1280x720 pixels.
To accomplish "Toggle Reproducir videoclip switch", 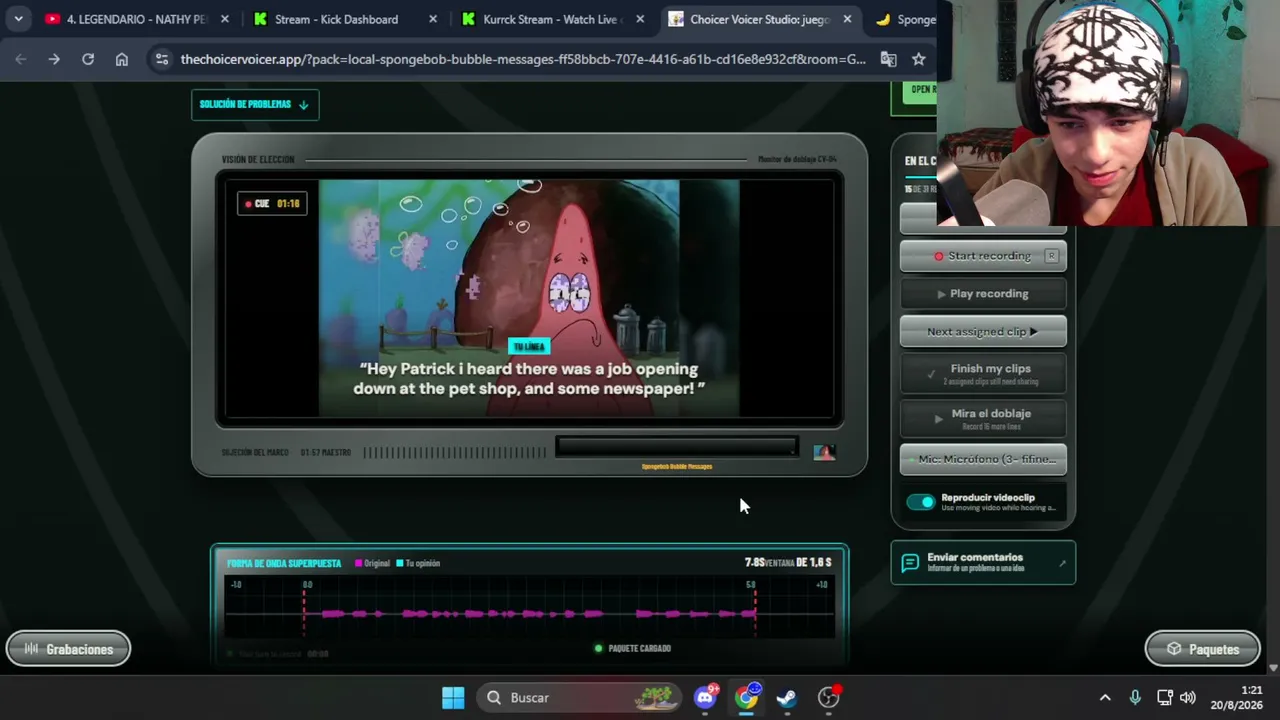I will pyautogui.click(x=921, y=502).
